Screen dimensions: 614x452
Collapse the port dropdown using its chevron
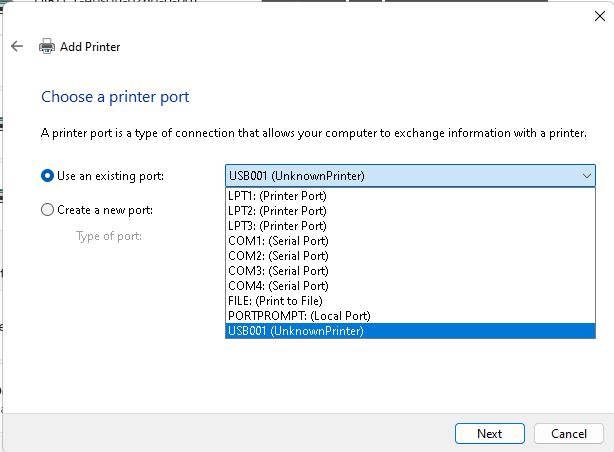[585, 176]
